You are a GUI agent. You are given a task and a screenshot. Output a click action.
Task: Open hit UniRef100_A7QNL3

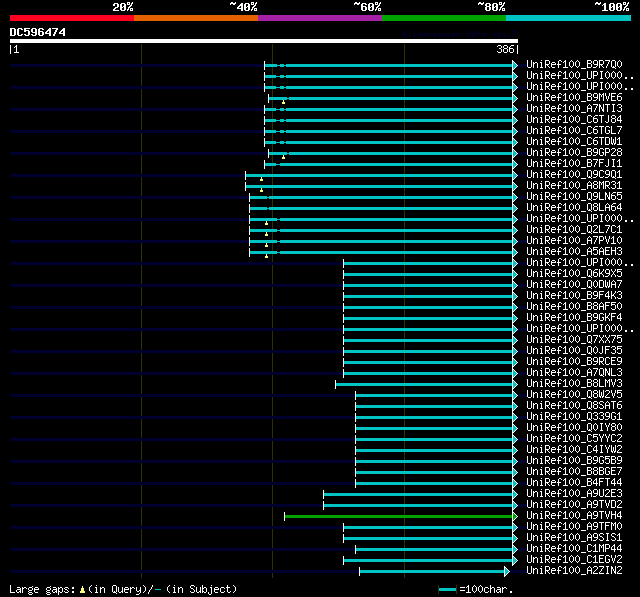coord(574,373)
